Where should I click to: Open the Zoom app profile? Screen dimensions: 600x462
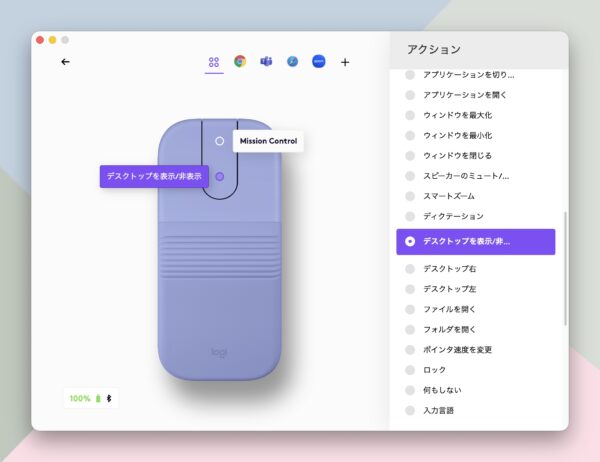point(319,61)
